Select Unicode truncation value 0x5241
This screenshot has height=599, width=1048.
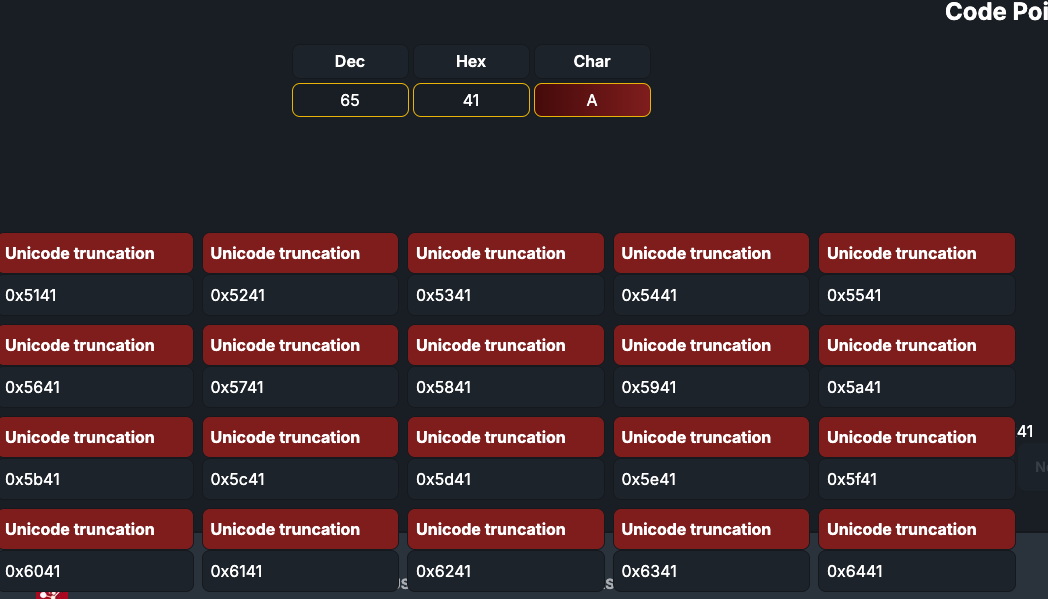click(300, 295)
